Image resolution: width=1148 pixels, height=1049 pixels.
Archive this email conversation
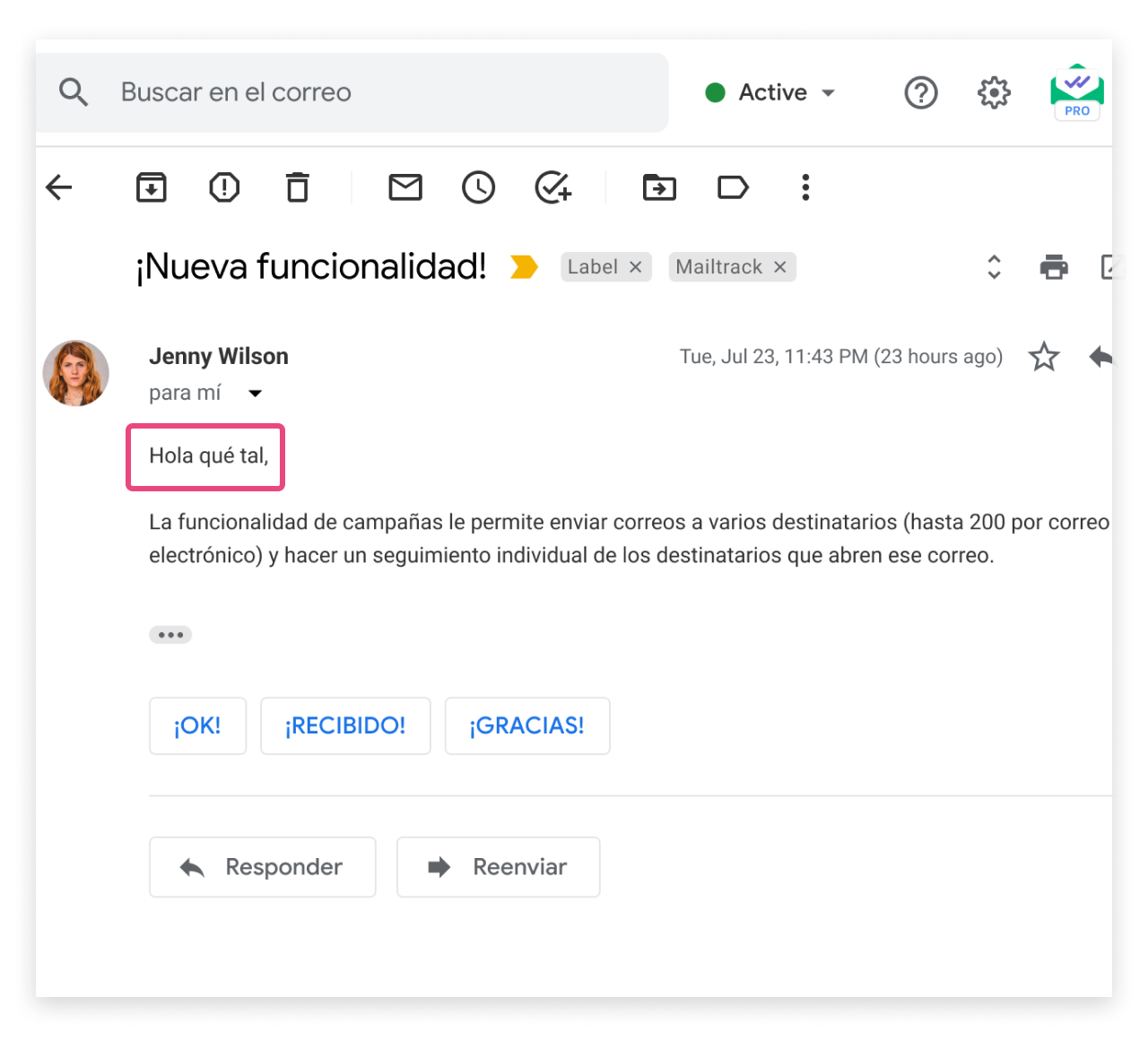click(151, 187)
